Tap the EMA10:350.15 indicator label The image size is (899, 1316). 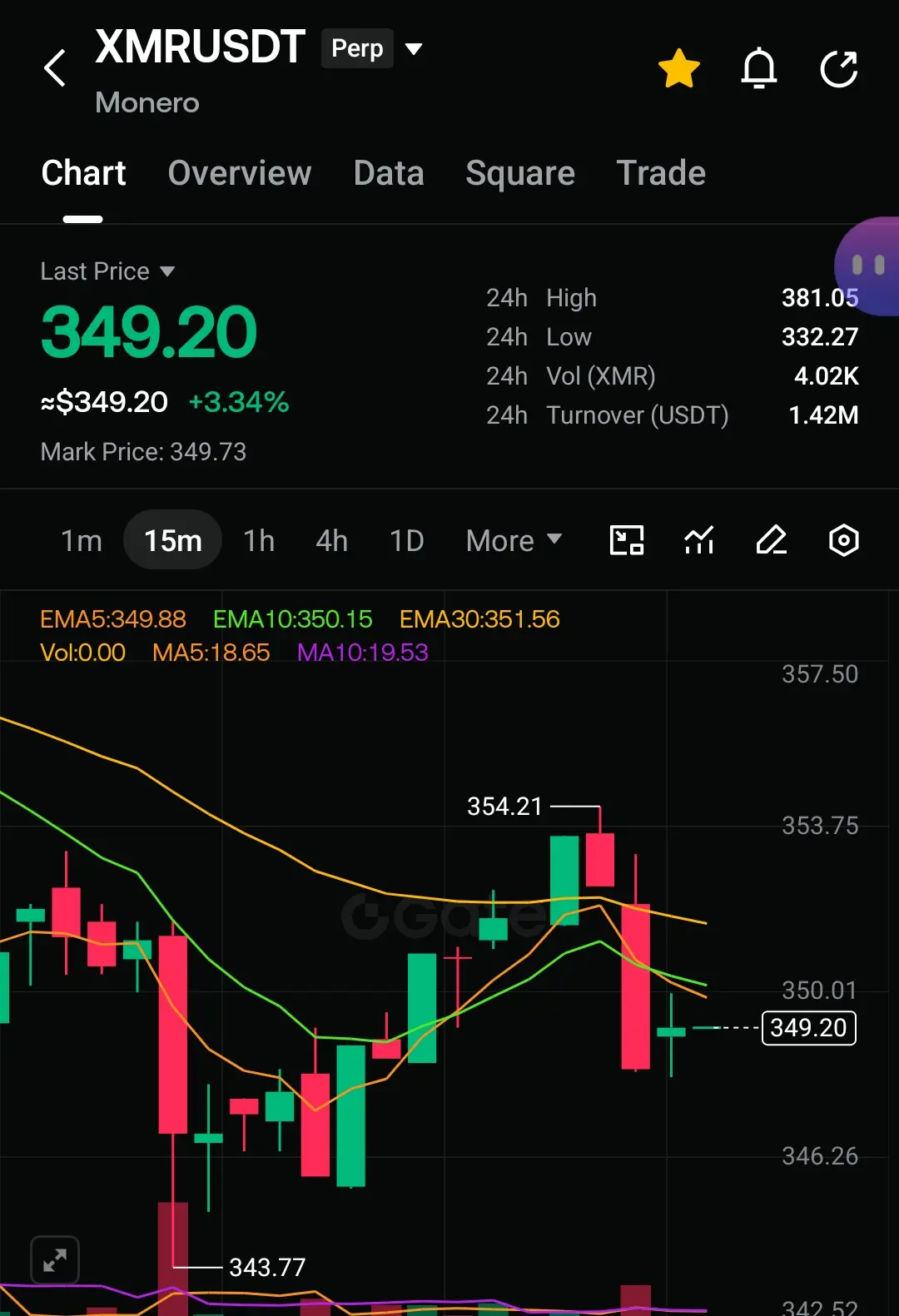click(292, 619)
